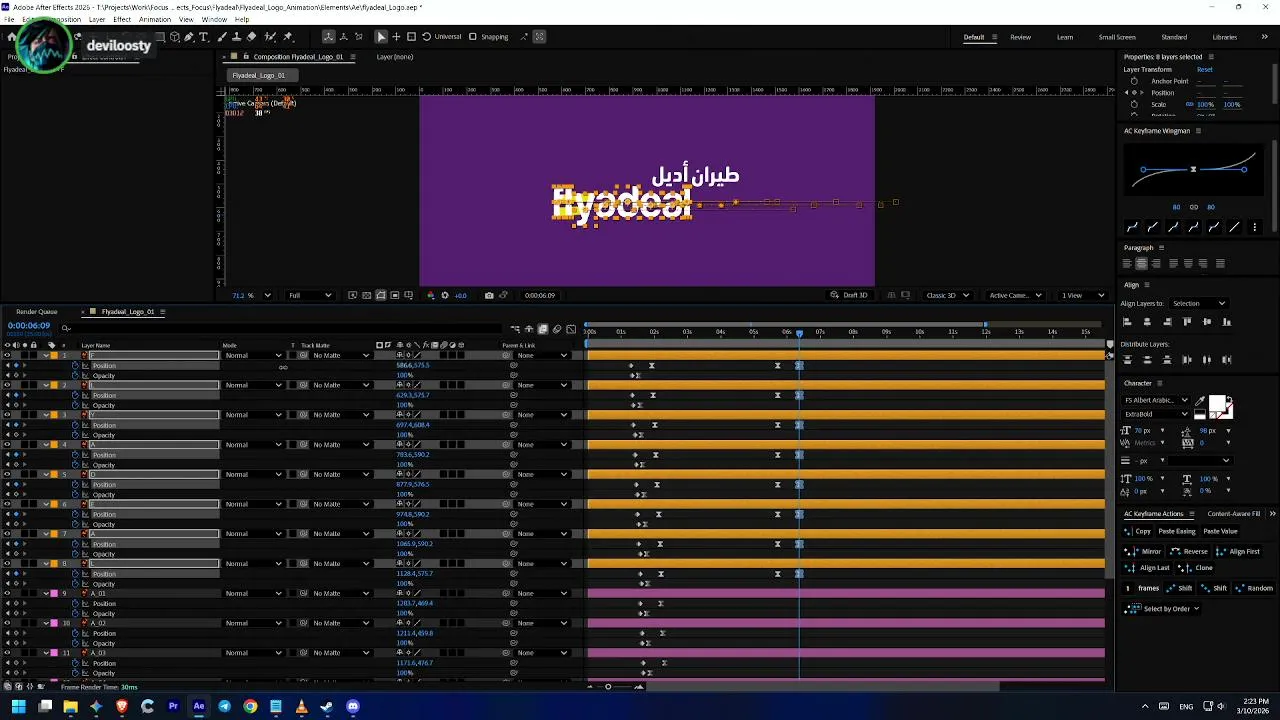Click the black and white swatch reset
This screenshot has width=1280, height=720.
point(1200,414)
